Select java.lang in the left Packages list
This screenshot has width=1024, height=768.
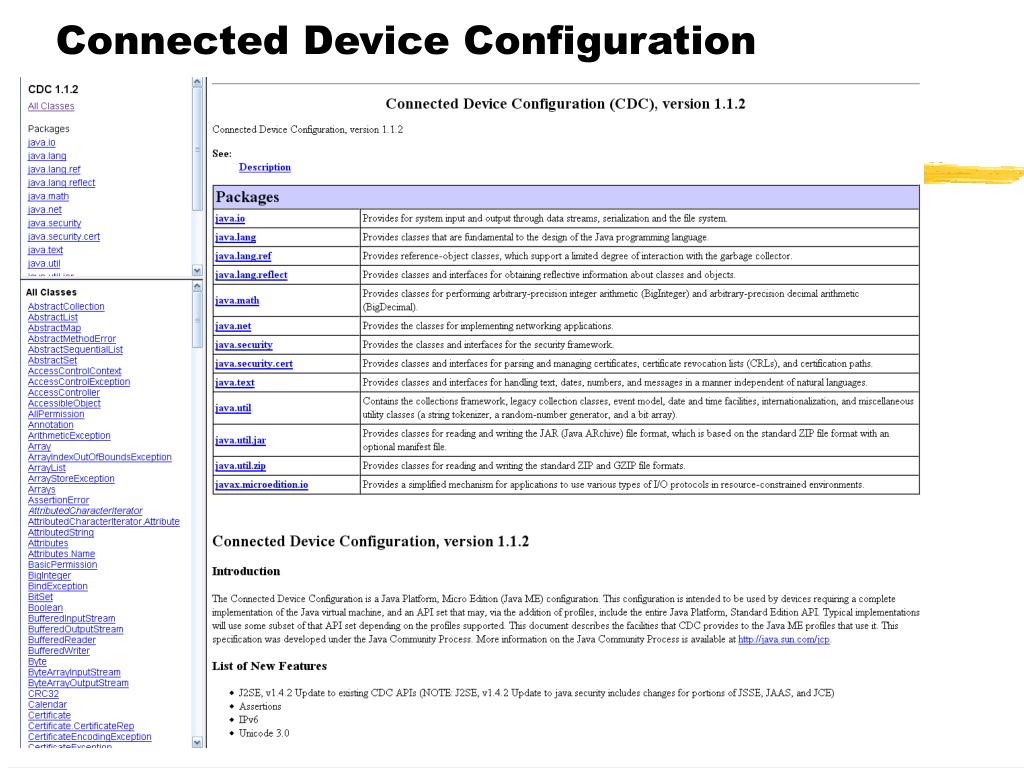click(x=47, y=156)
